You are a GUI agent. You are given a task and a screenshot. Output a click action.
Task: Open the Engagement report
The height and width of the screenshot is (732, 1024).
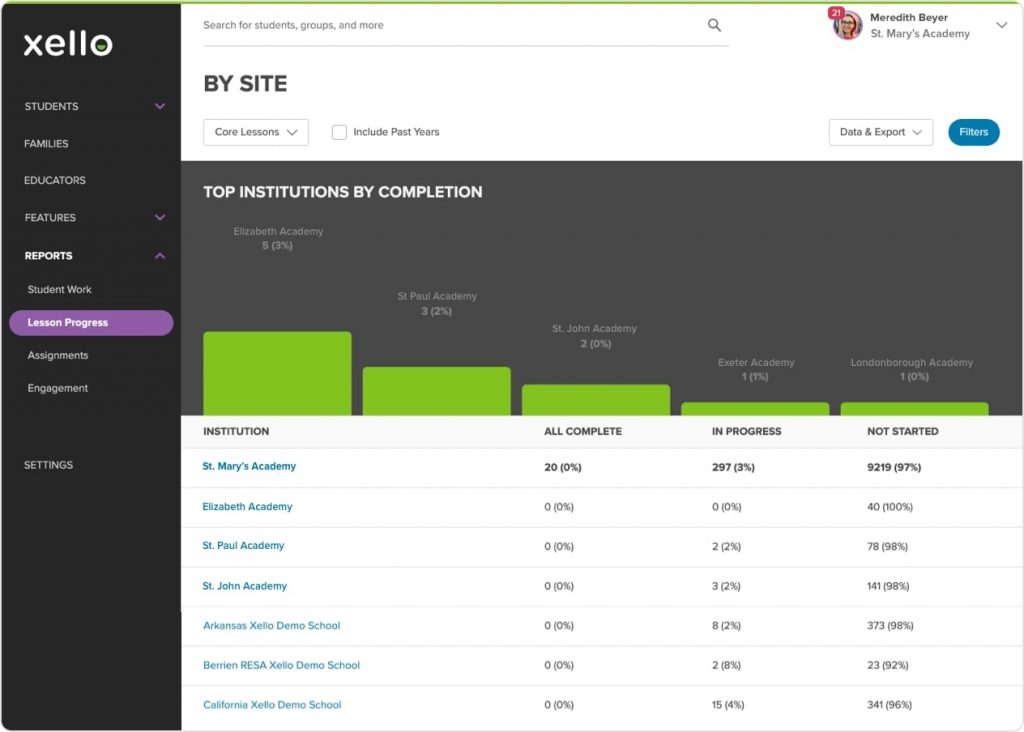(56, 388)
